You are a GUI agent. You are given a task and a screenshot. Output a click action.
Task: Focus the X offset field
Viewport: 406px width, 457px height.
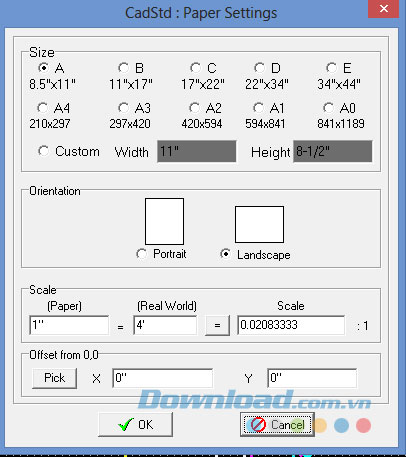(163, 378)
